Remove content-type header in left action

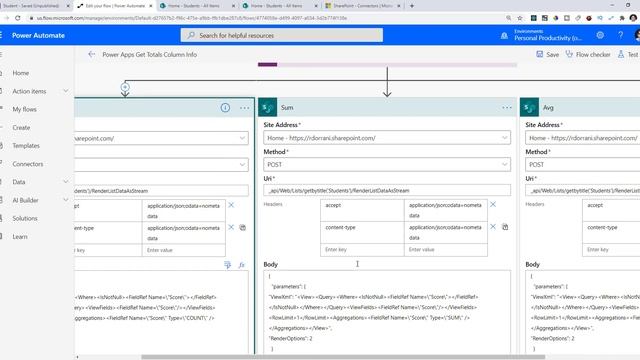point(231,227)
